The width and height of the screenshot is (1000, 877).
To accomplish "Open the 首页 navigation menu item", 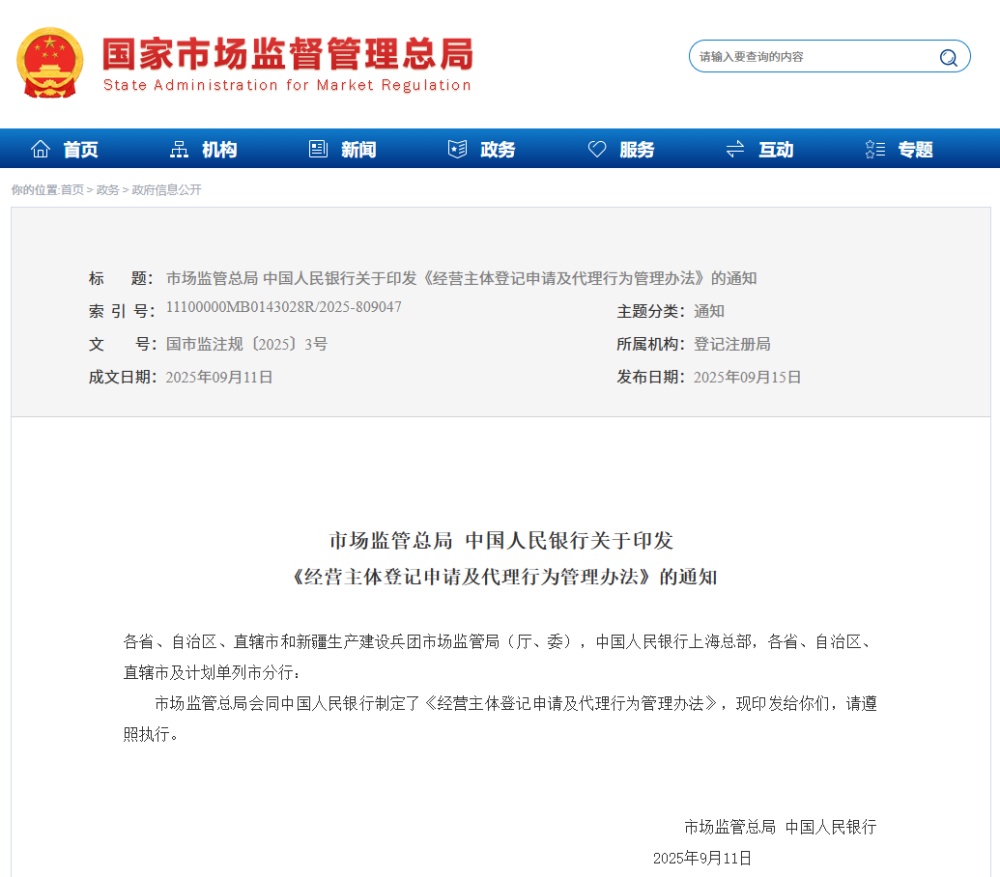I will click(81, 150).
